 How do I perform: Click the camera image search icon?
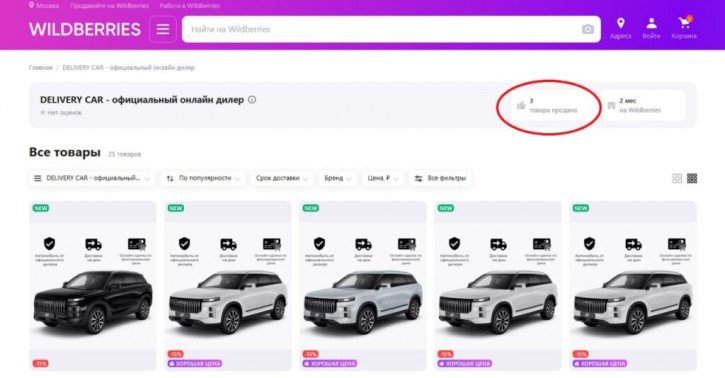coord(588,29)
